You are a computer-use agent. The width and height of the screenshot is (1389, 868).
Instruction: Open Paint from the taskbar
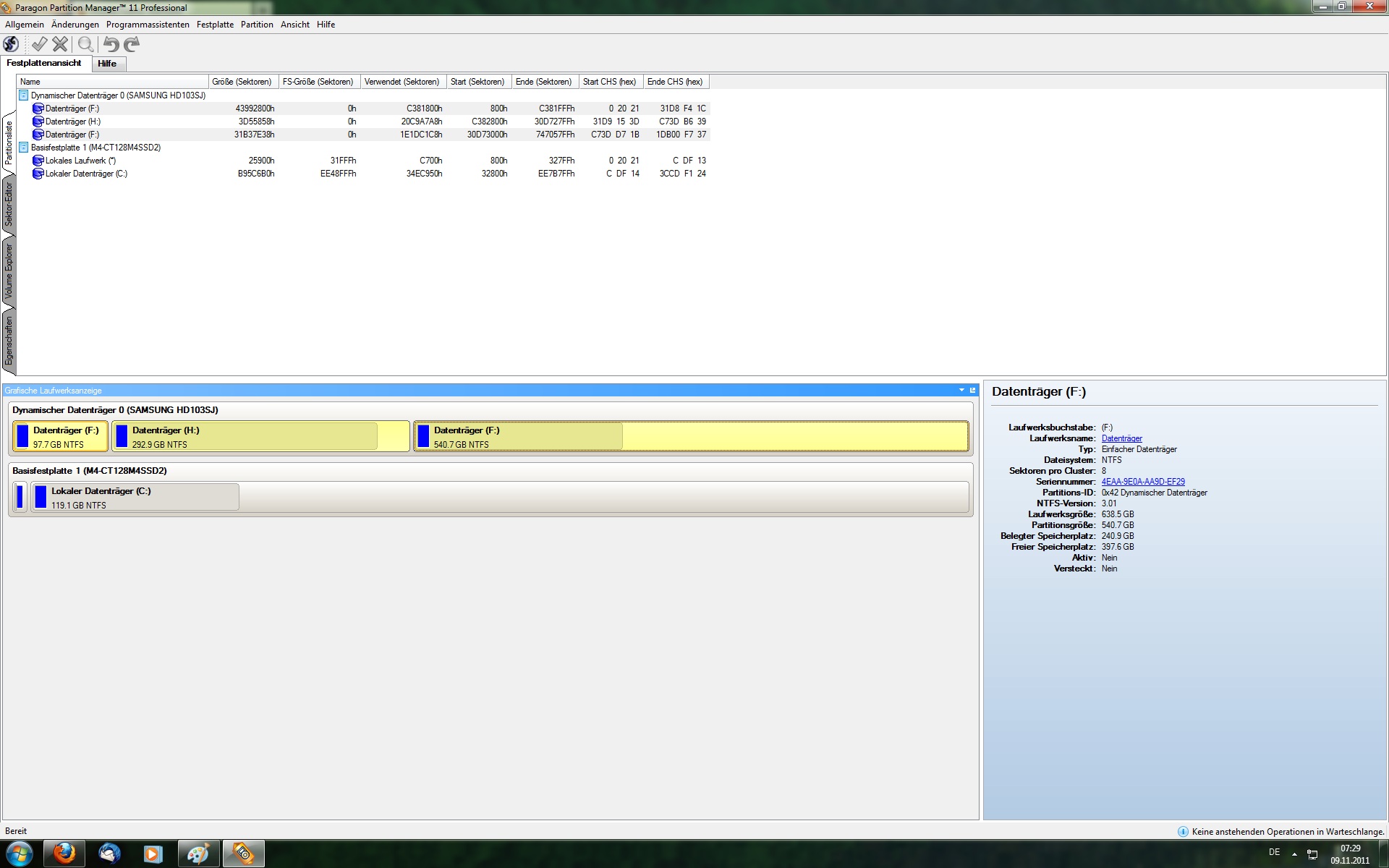pyautogui.click(x=198, y=854)
